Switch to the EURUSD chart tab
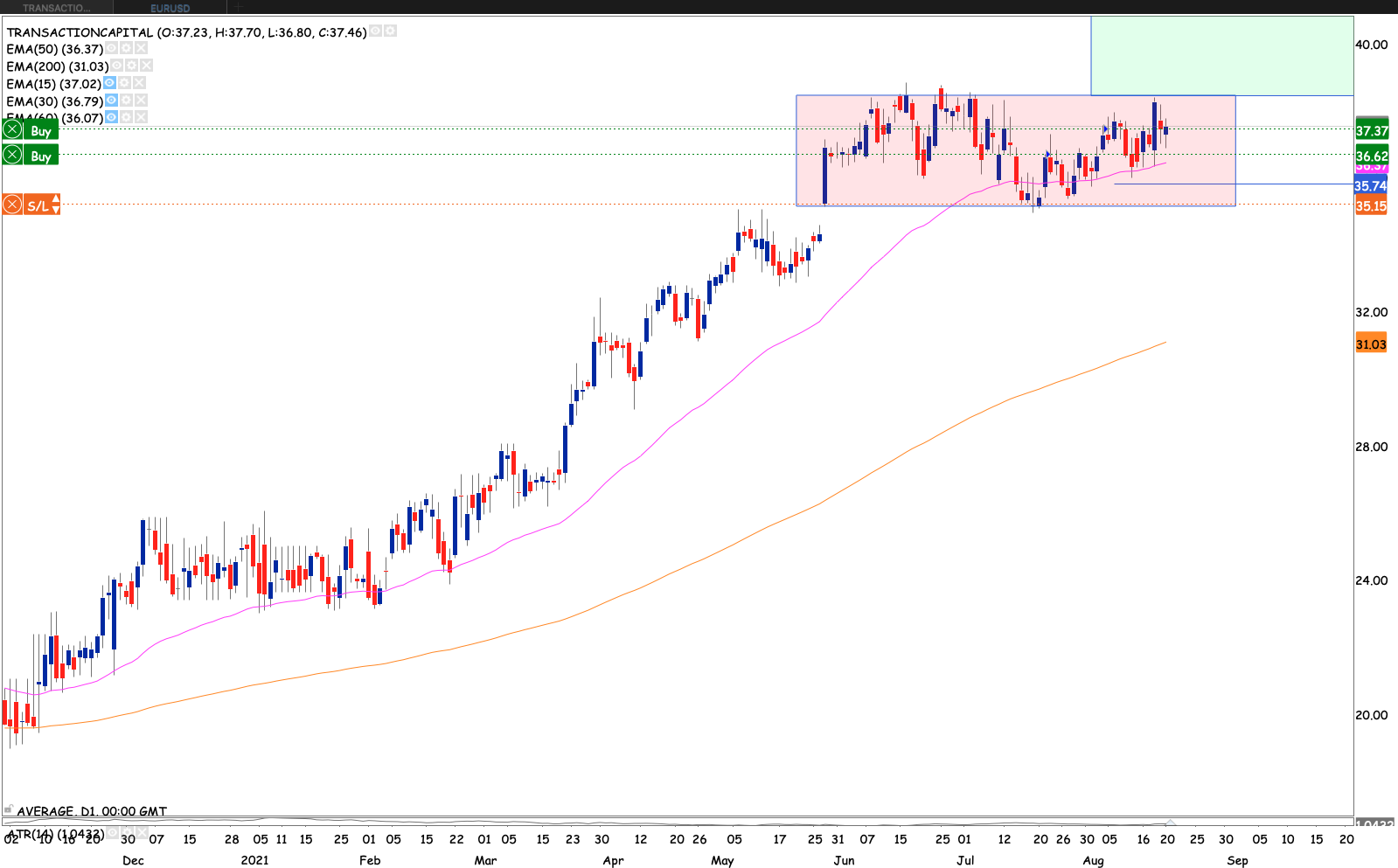 pyautogui.click(x=170, y=8)
